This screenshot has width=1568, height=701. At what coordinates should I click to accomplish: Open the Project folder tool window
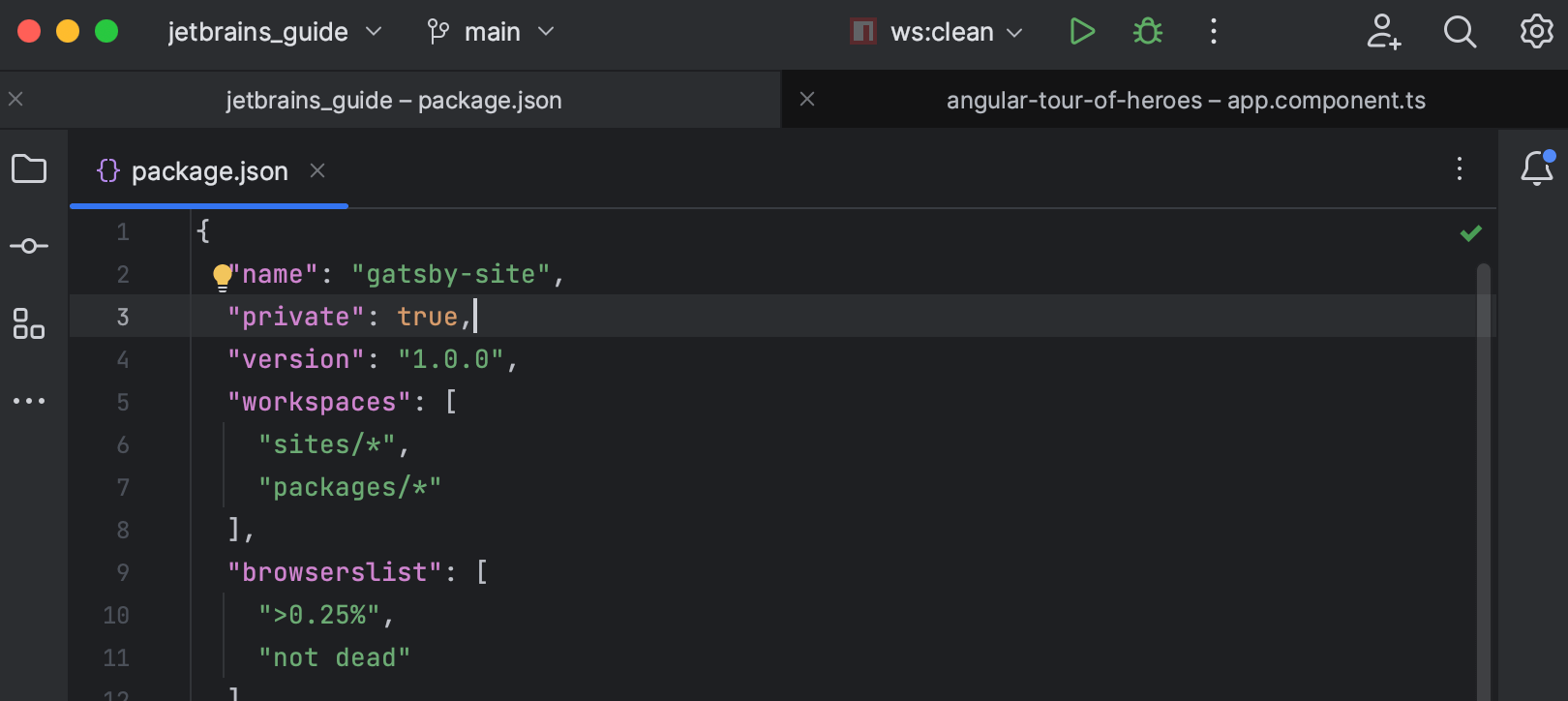coord(29,169)
